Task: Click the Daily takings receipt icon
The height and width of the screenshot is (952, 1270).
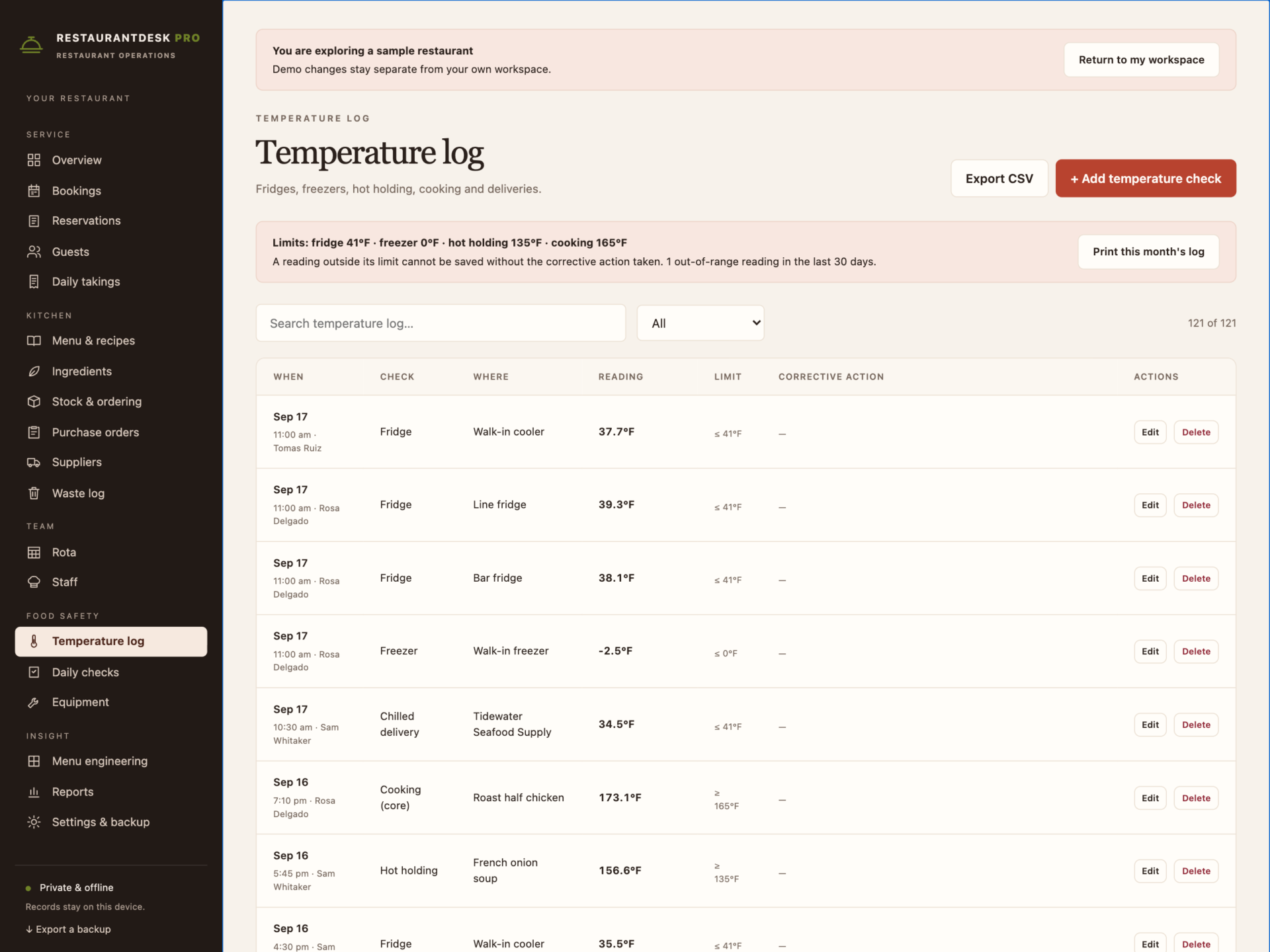Action: (34, 282)
